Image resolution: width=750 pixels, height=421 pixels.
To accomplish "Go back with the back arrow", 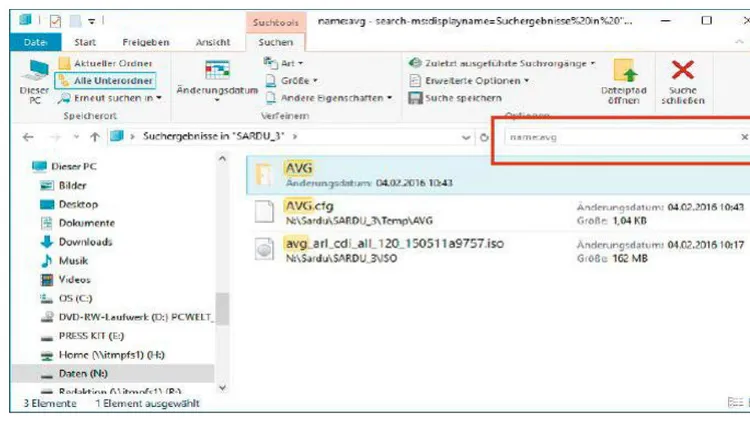I will (28, 137).
